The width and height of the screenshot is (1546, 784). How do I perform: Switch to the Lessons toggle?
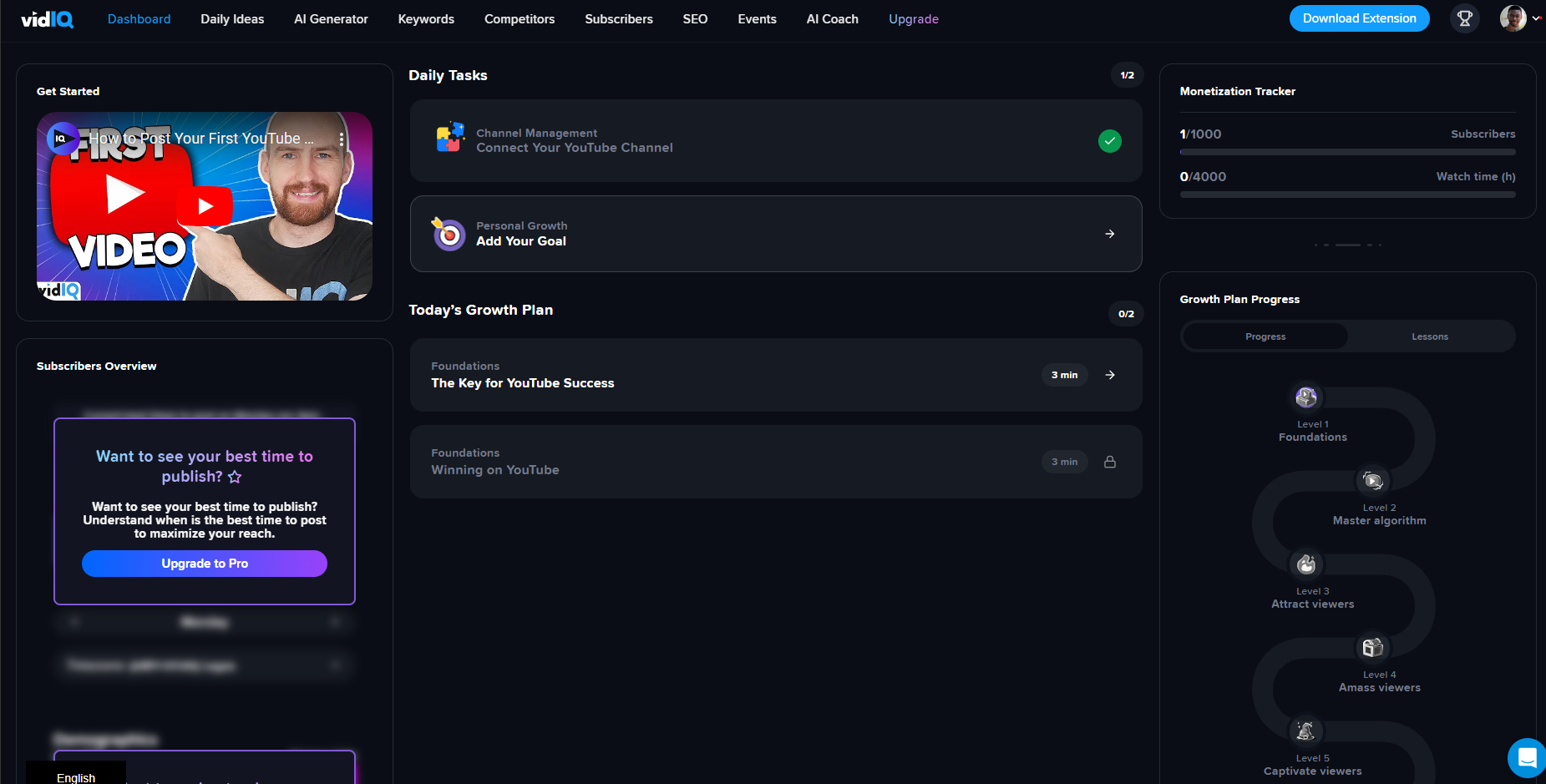pyautogui.click(x=1430, y=336)
